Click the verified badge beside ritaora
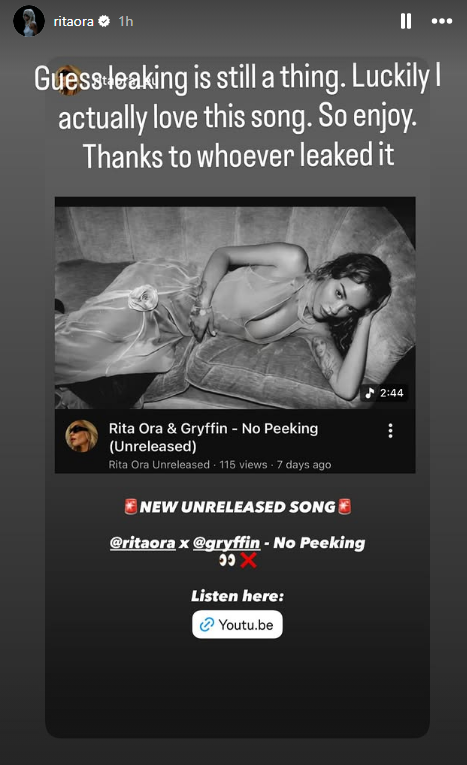Image resolution: width=467 pixels, height=765 pixels. [104, 21]
